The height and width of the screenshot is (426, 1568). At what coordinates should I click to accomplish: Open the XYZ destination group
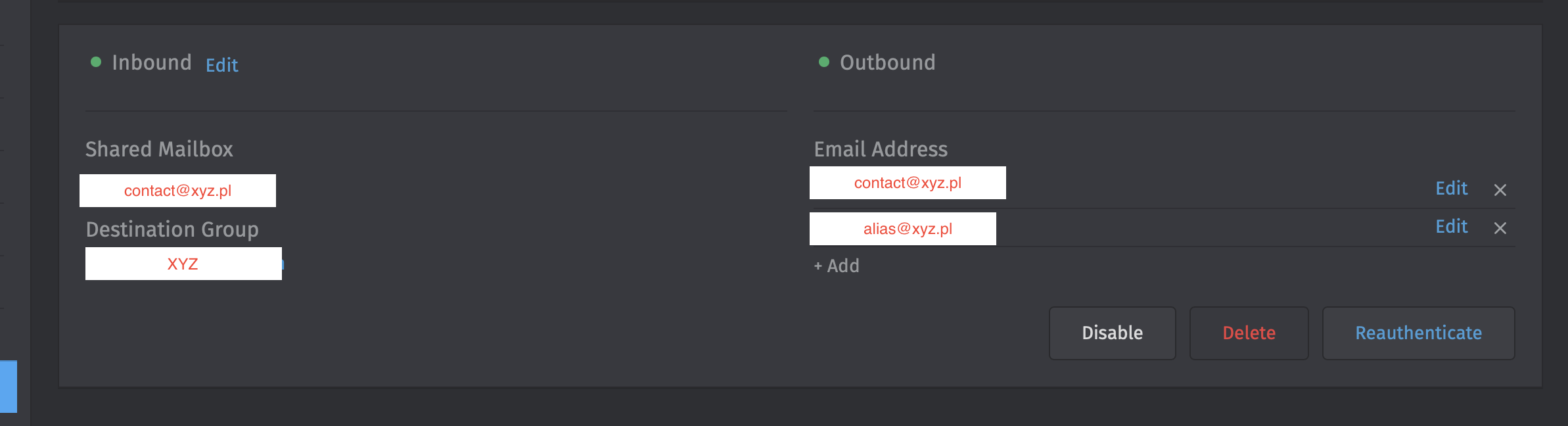[x=183, y=264]
